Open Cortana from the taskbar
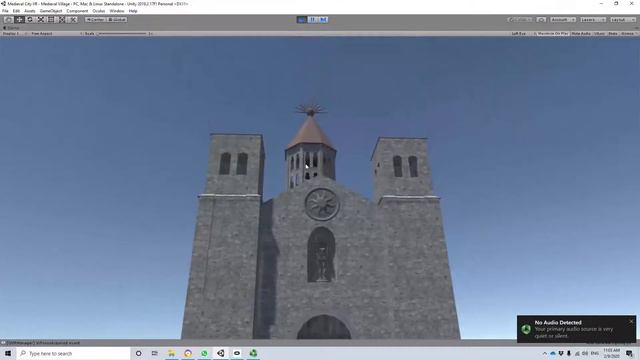Image resolution: width=640 pixels, height=360 pixels. [x=139, y=353]
